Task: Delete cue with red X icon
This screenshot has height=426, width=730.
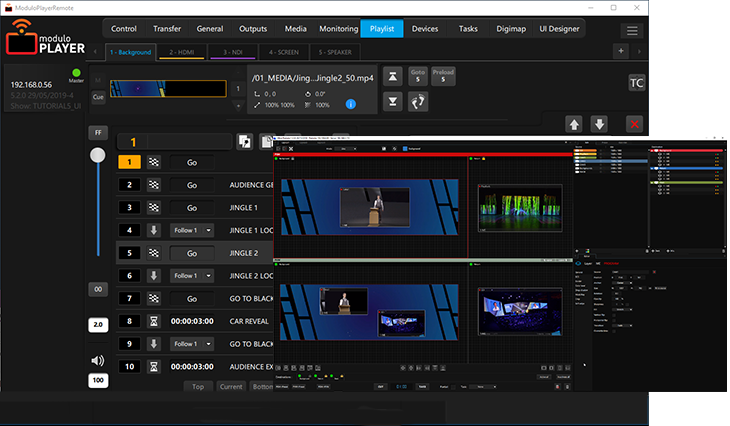Action: [634, 124]
